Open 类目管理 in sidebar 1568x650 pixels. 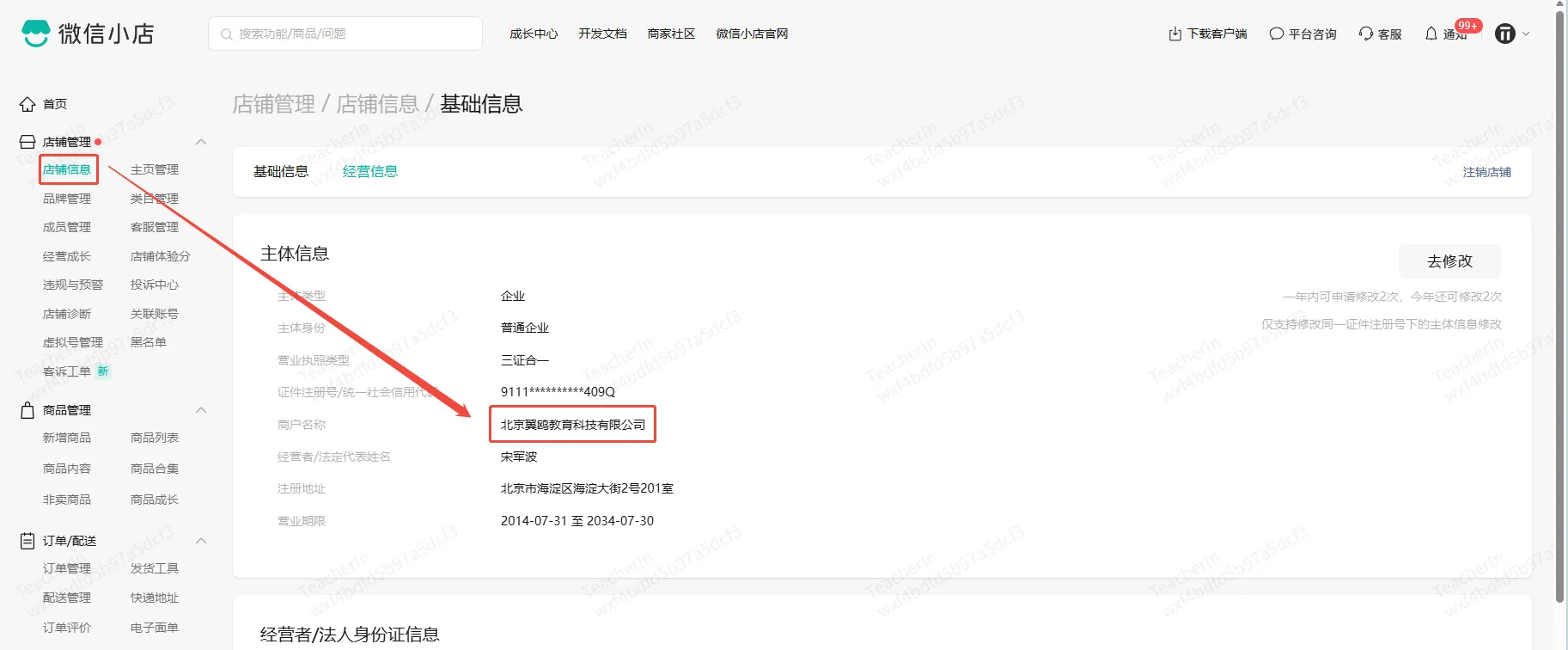[x=155, y=199]
